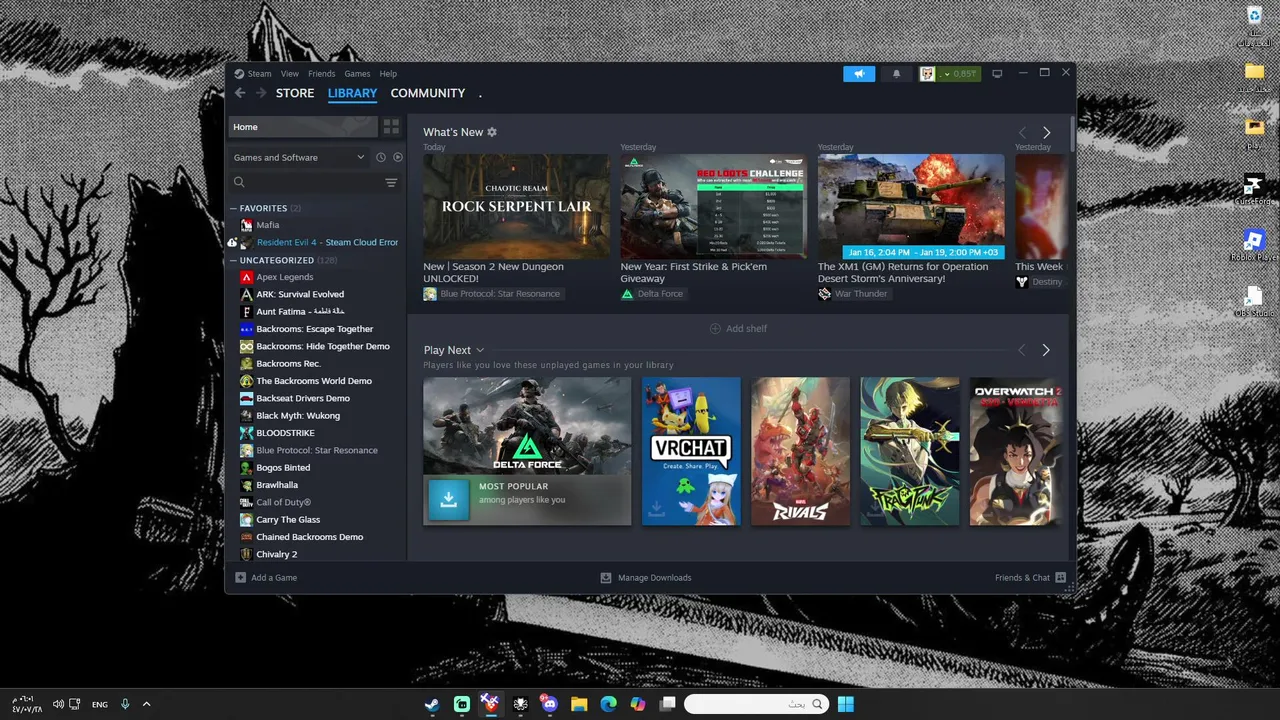Open Red Loots Challenge news thumbnail
Image resolution: width=1280 pixels, height=720 pixels.
pyautogui.click(x=714, y=206)
